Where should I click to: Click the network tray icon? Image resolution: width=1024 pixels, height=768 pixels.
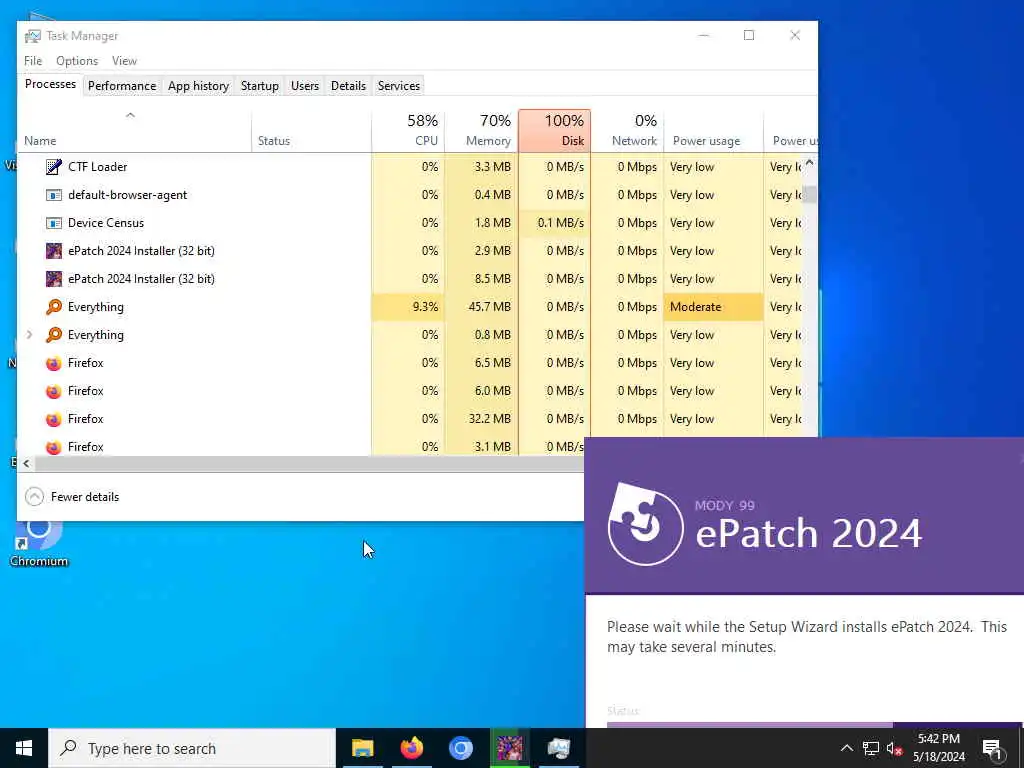pyautogui.click(x=871, y=748)
